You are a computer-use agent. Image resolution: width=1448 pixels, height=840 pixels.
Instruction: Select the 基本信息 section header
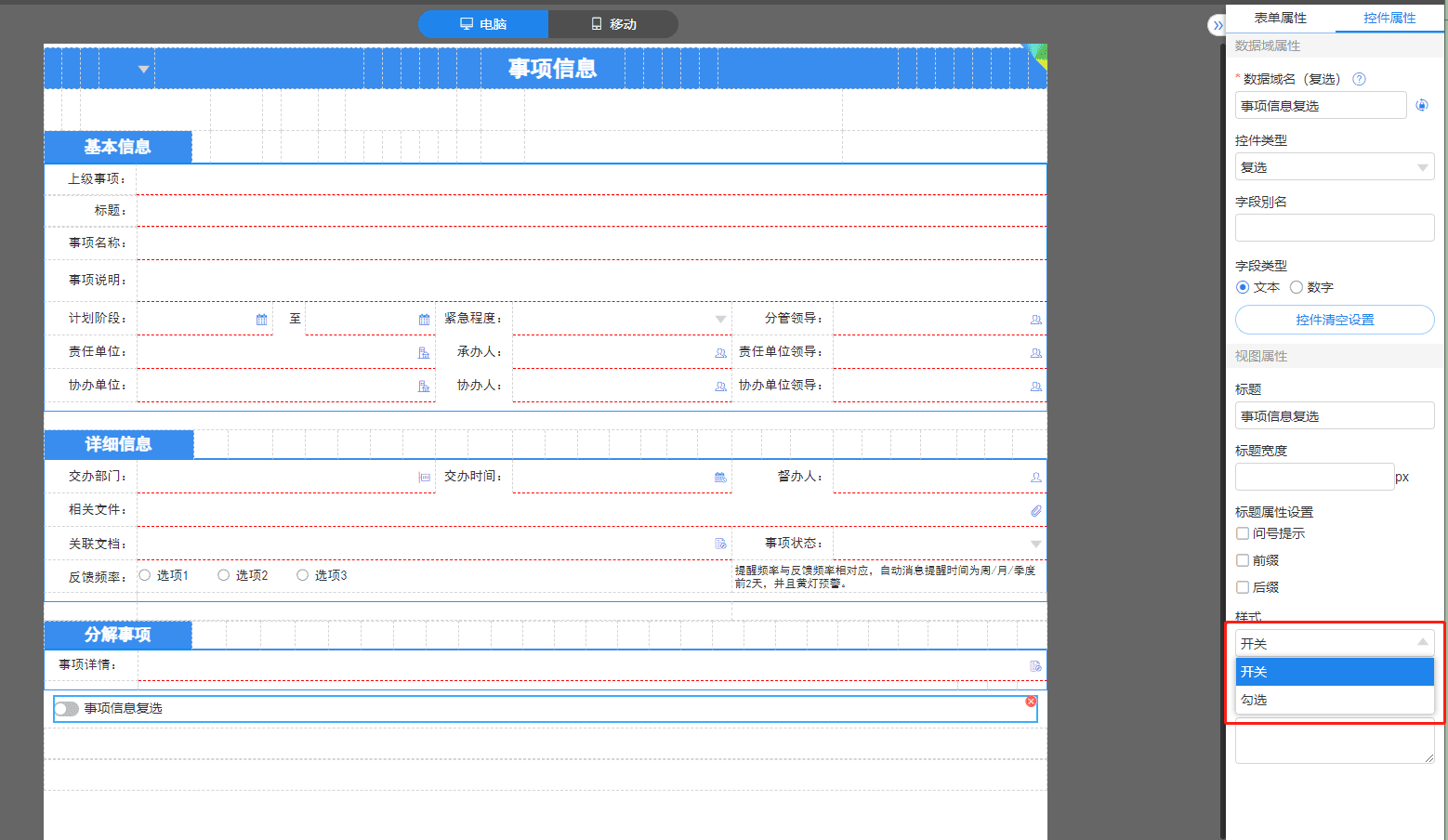[x=118, y=147]
